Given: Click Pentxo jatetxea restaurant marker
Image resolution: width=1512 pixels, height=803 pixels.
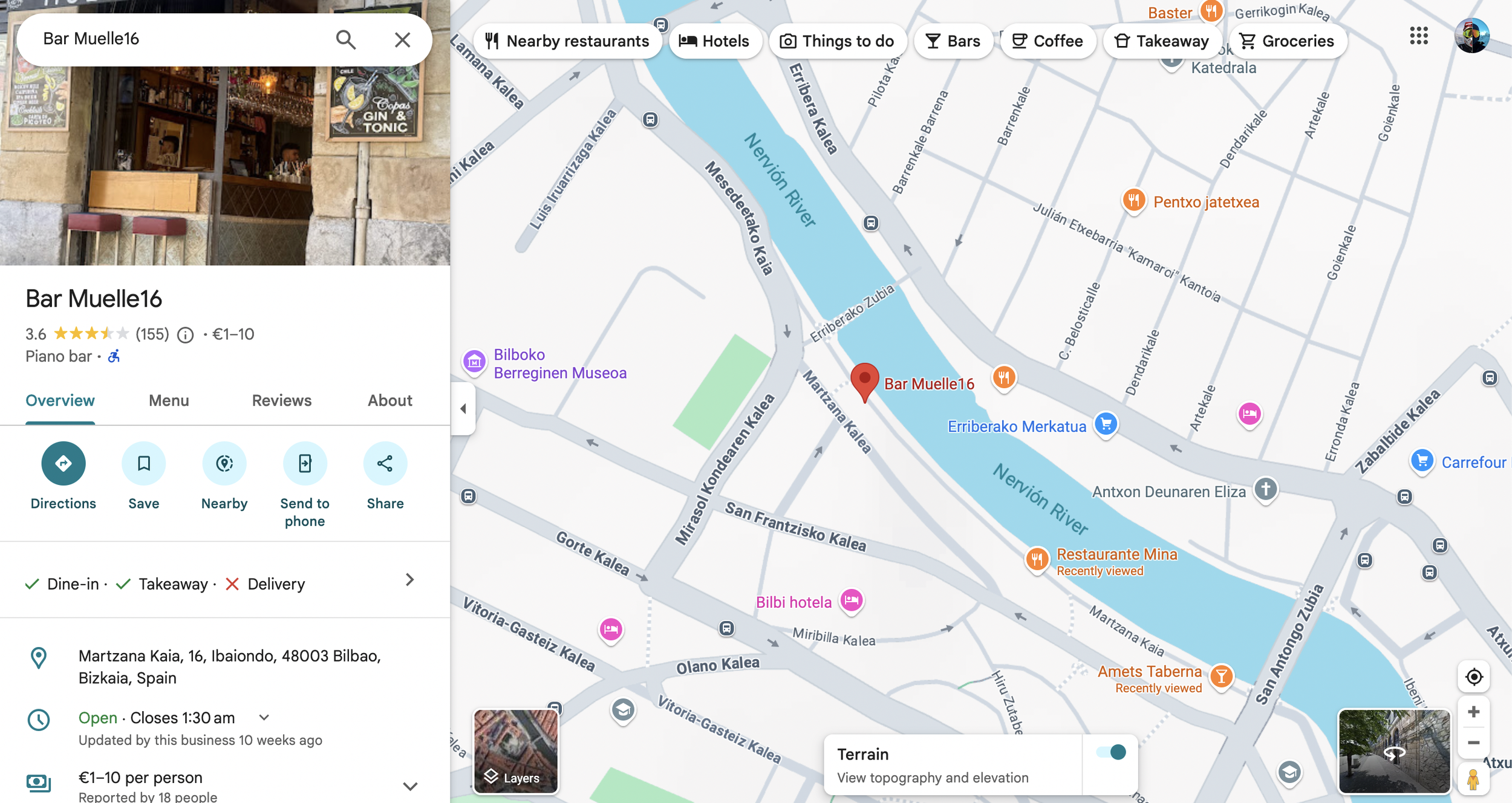Looking at the screenshot, I should click(1134, 201).
